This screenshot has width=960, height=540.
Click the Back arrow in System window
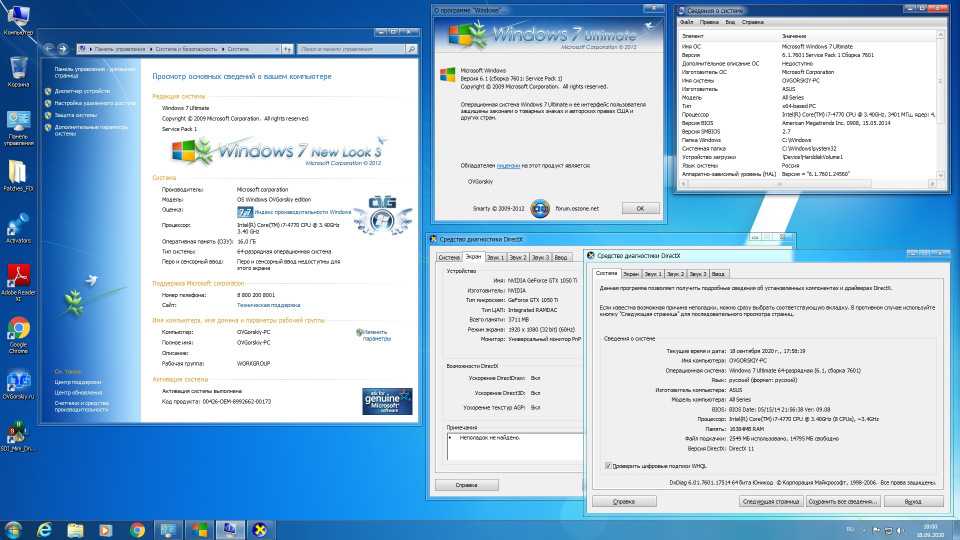click(49, 48)
